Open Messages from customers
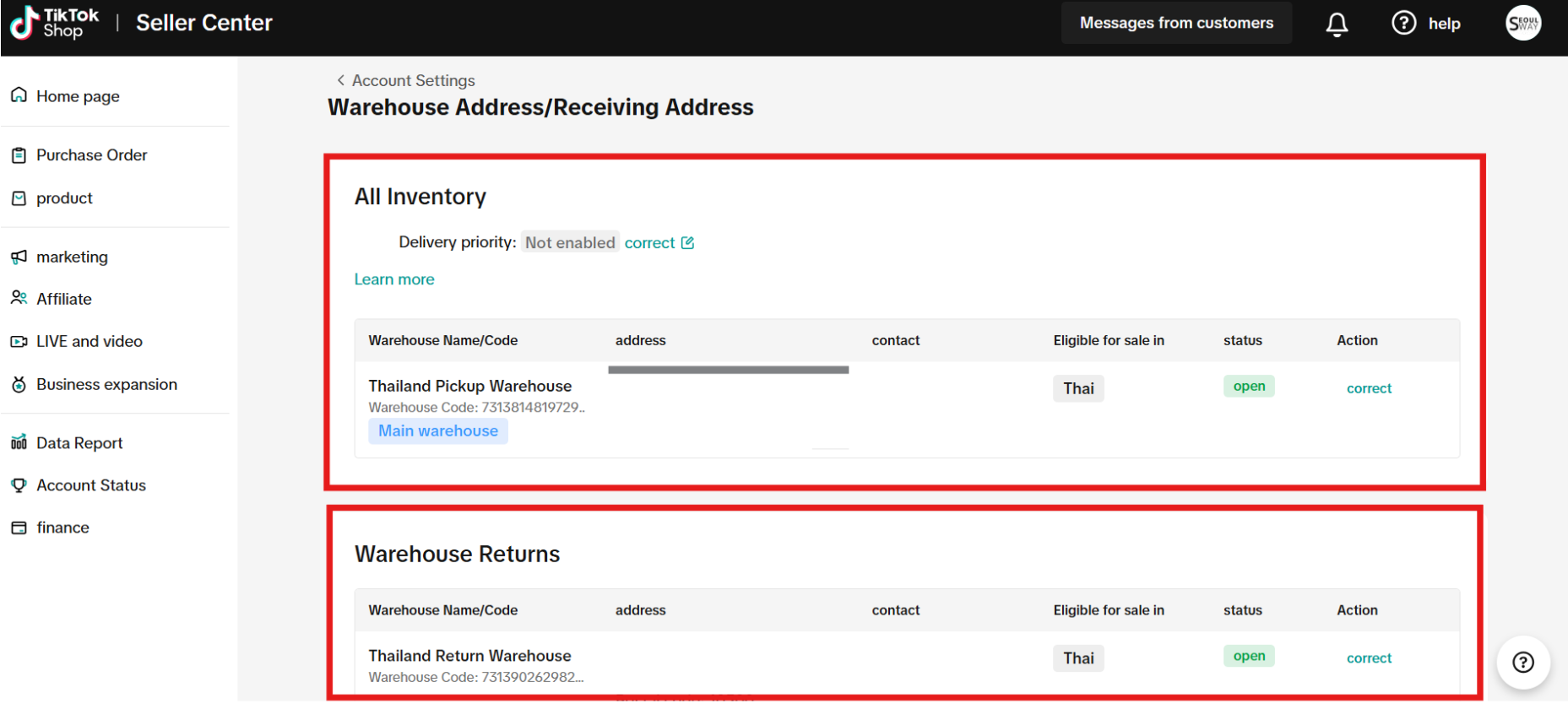Screen dimensions: 1568x720 click(x=1175, y=23)
